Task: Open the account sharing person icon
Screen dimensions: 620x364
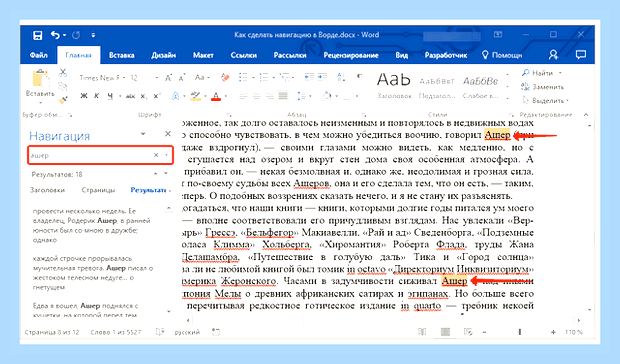Action: click(x=553, y=55)
